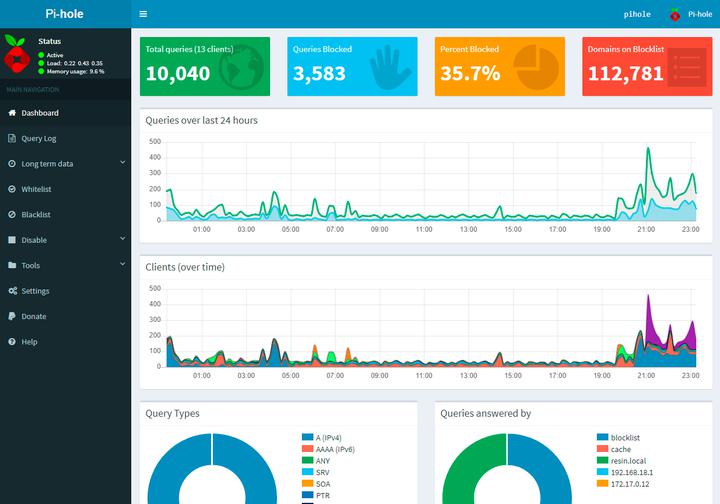Viewport: 720px width, 504px height.
Task: Toggle sidebar with the hamburger menu icon
Action: 143,14
